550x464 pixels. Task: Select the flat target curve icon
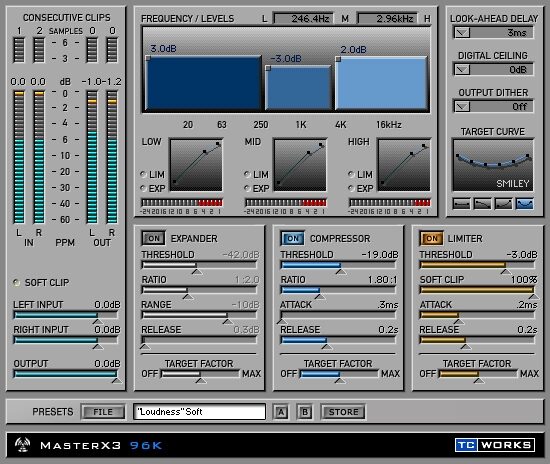tap(461, 203)
